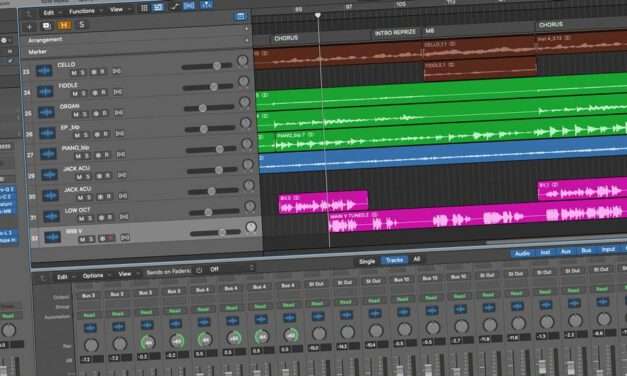Click the flex icon on LOW OCT track
This screenshot has width=627, height=376.
point(124,217)
